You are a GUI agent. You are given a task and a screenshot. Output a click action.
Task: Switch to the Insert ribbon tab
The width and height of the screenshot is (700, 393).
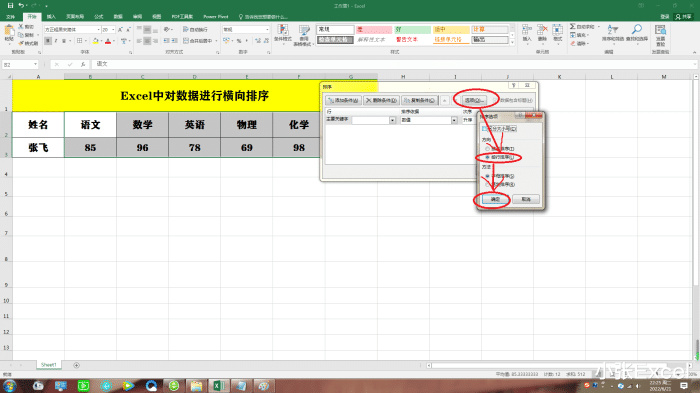(x=51, y=17)
